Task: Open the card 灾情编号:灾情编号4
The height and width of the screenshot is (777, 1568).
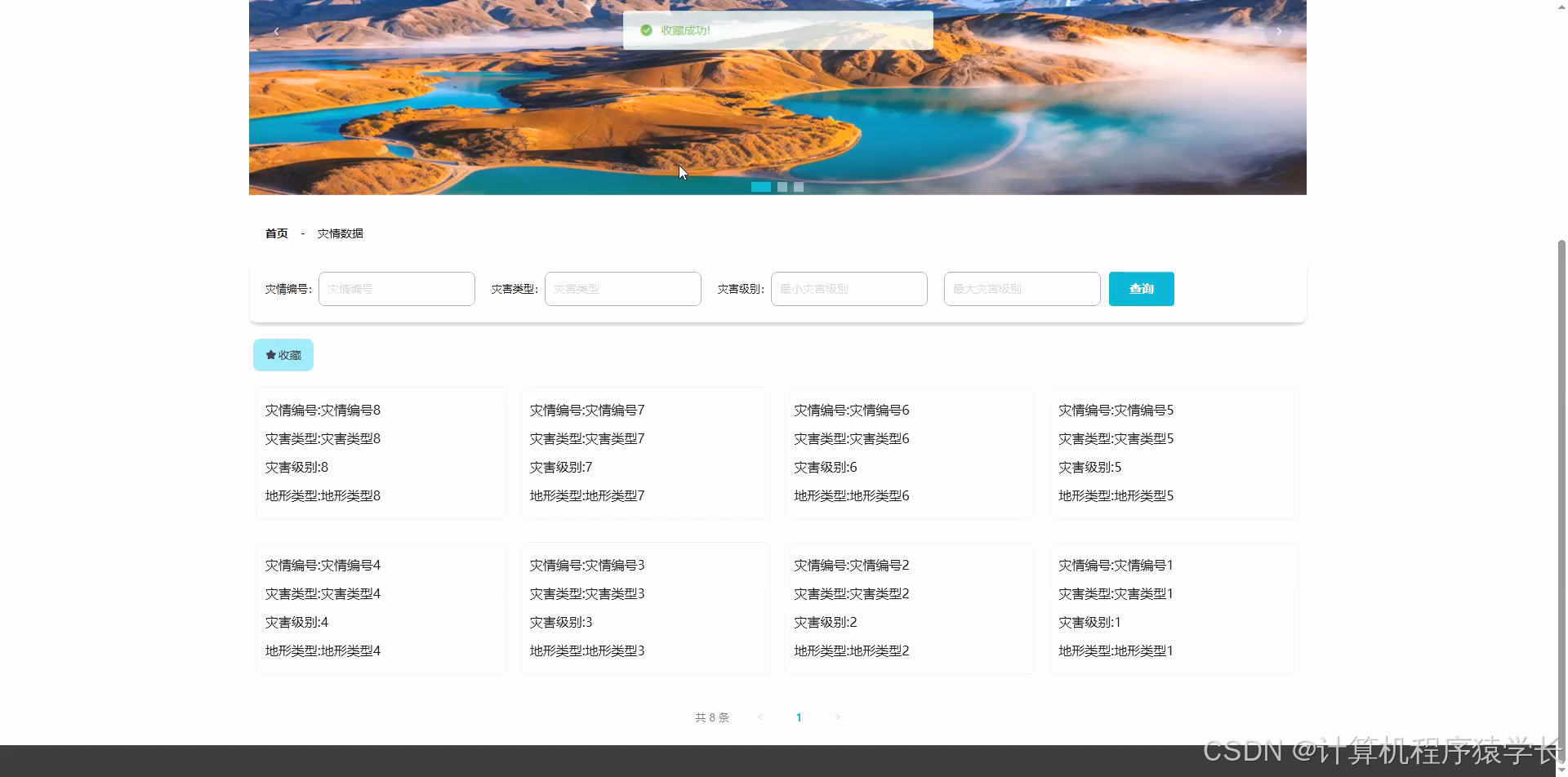Action: 381,608
